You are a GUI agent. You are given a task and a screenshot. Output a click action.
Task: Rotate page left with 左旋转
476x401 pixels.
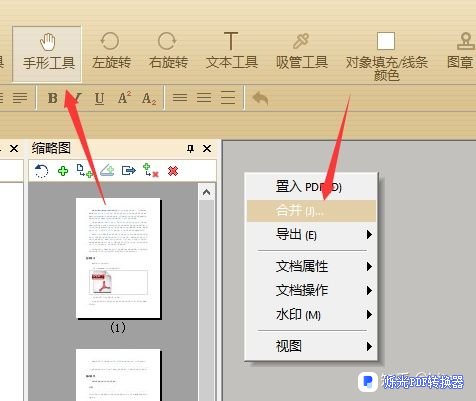(x=111, y=51)
